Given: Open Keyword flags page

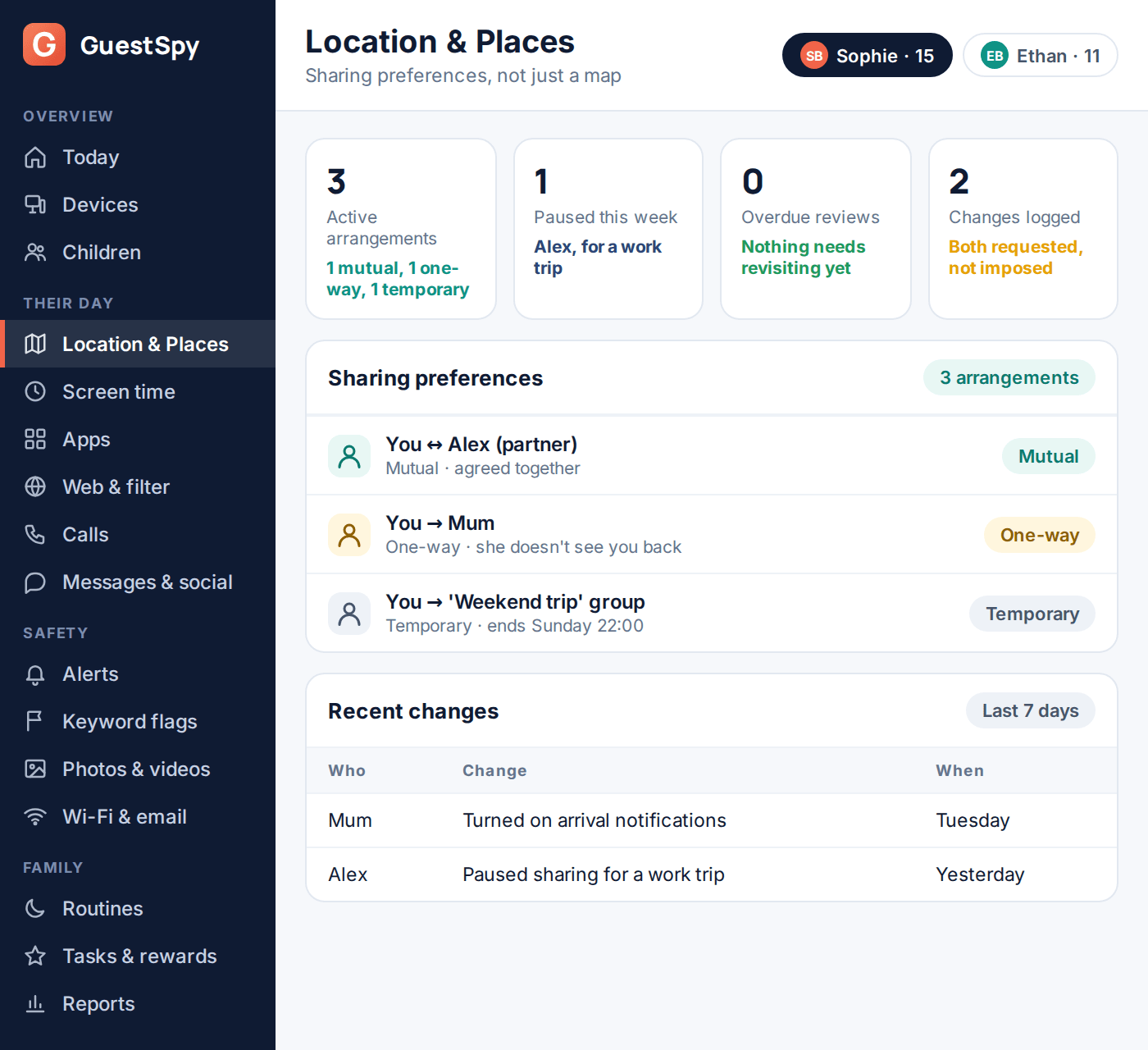Looking at the screenshot, I should pos(138,722).
